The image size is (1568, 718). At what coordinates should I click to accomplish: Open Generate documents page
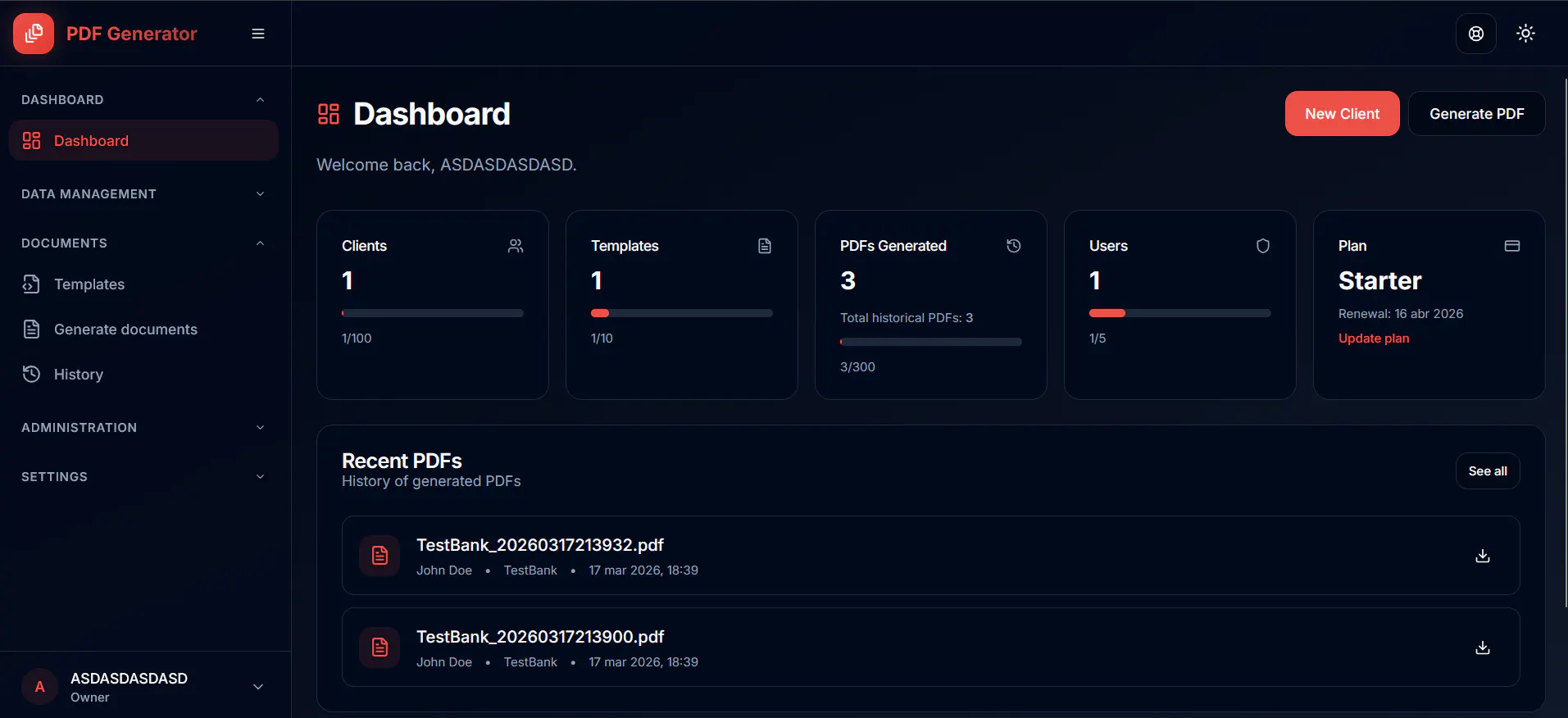[144, 329]
